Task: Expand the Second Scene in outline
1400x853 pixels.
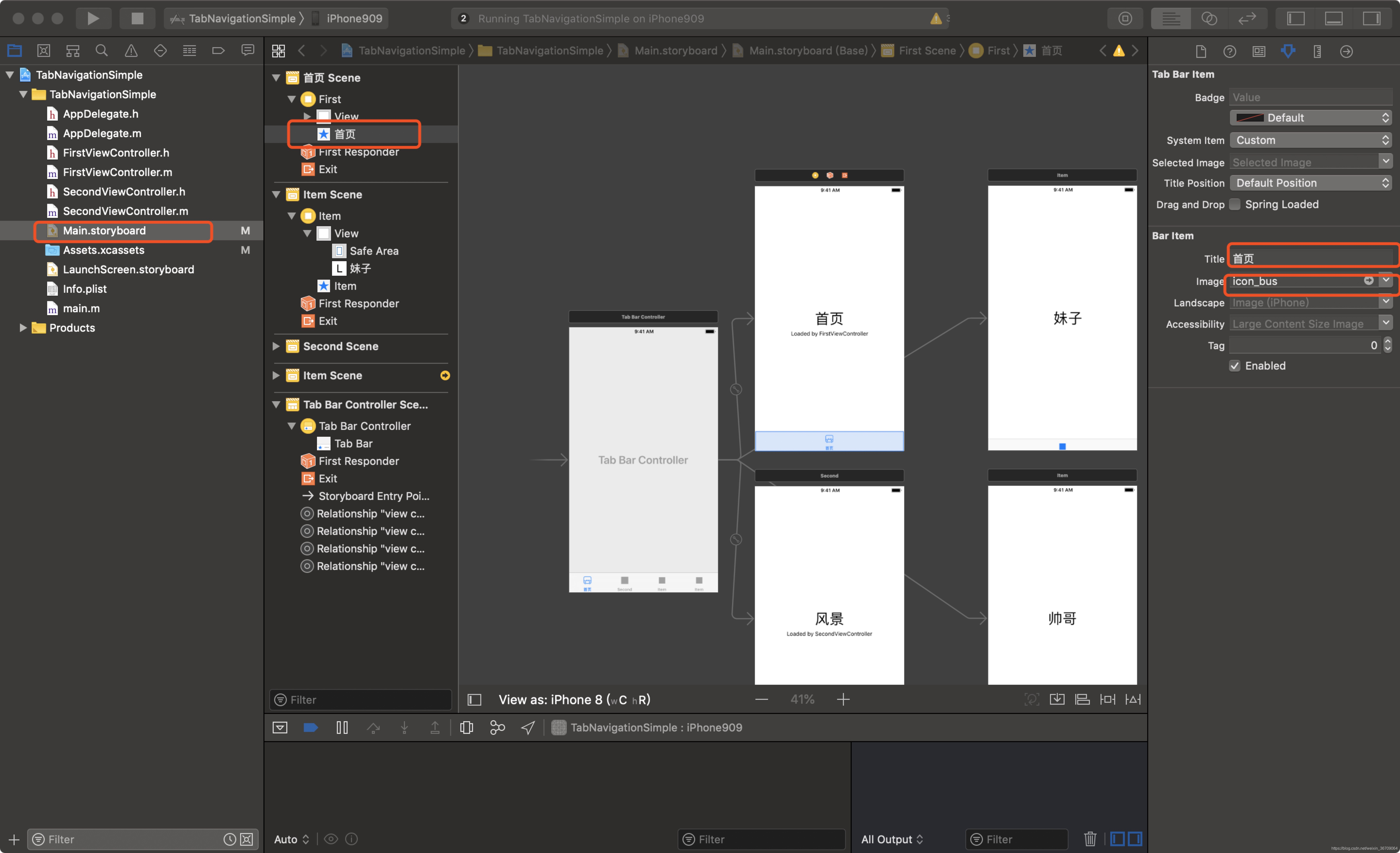Action: (x=276, y=346)
